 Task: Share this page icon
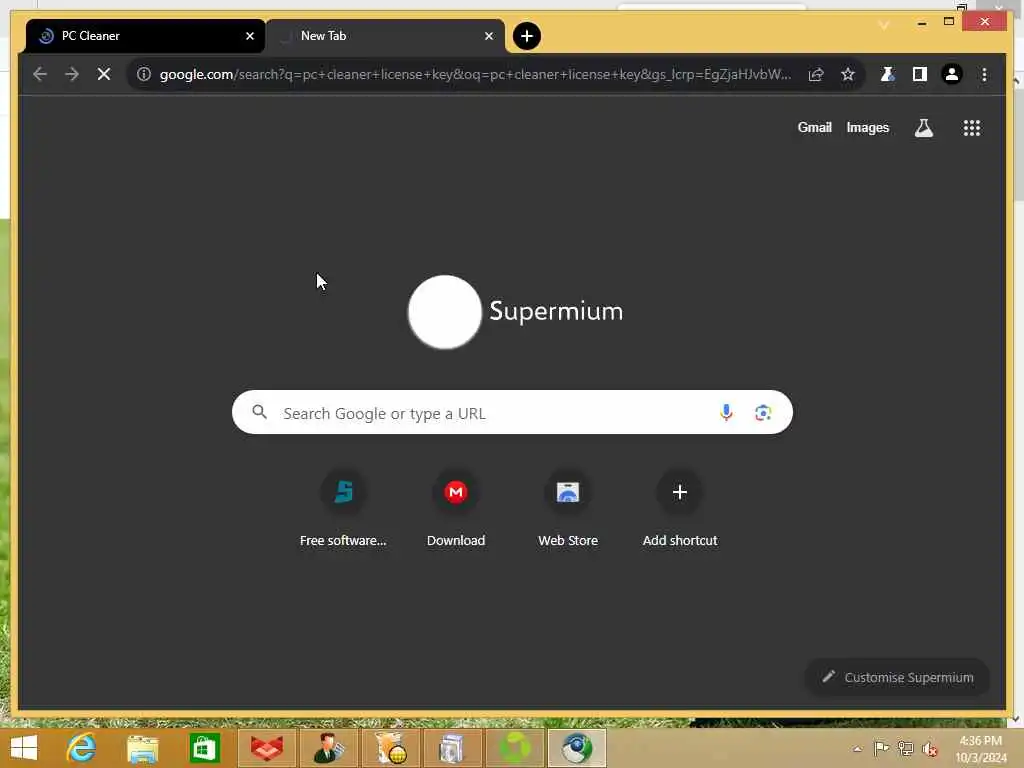pos(816,74)
